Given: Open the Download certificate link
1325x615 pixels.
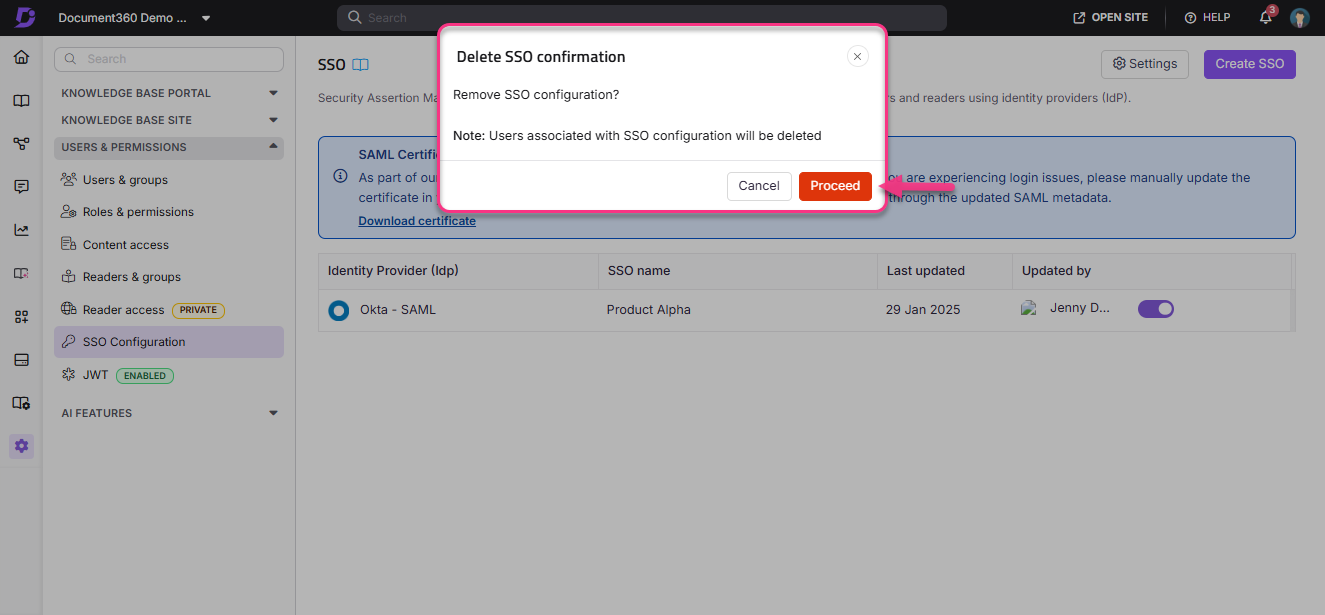Looking at the screenshot, I should (417, 220).
